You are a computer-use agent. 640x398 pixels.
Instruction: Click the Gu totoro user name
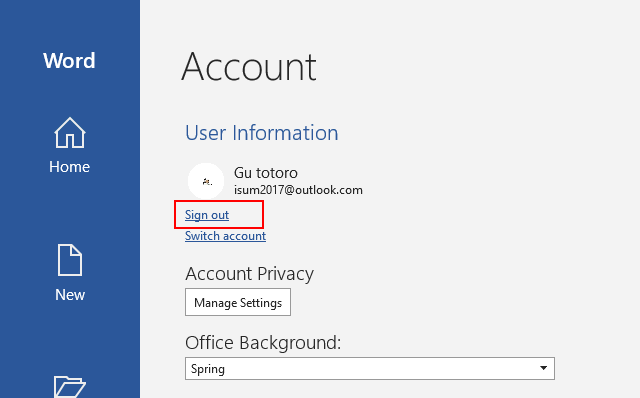[x=266, y=173]
